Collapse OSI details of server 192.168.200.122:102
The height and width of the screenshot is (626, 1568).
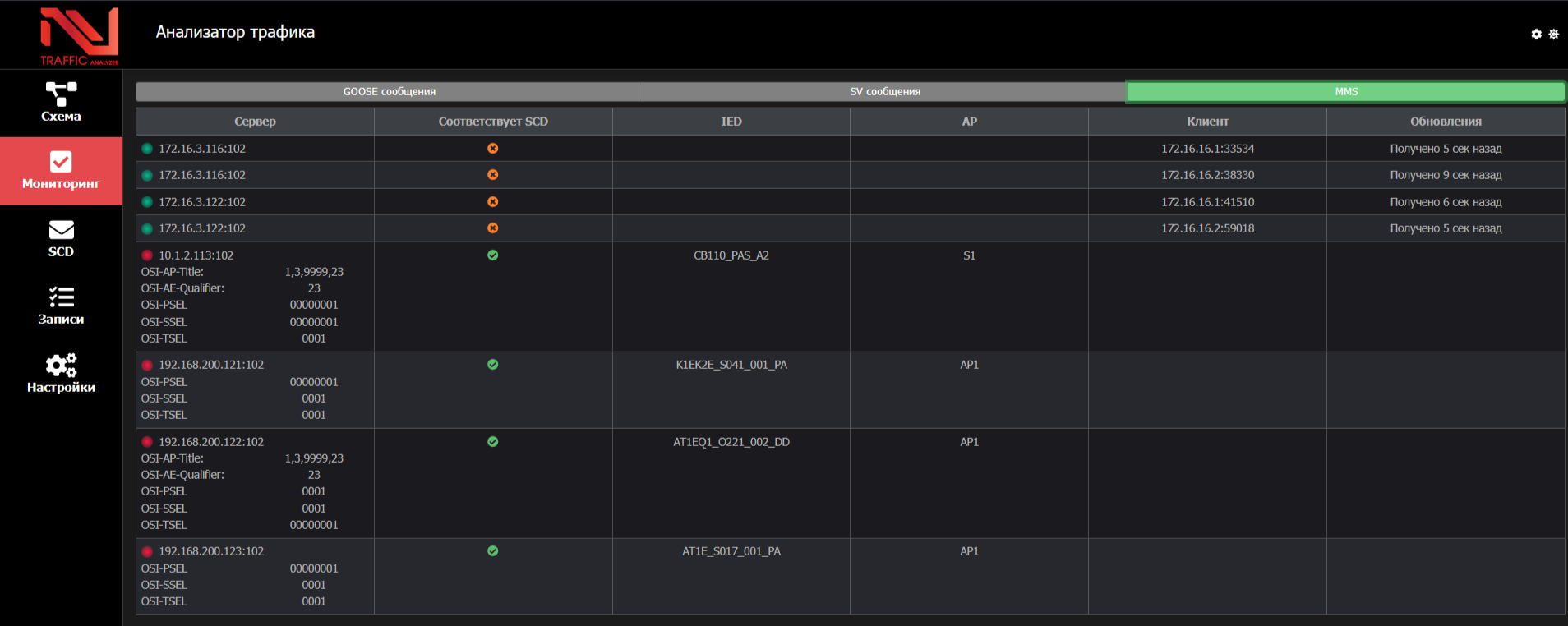click(211, 442)
